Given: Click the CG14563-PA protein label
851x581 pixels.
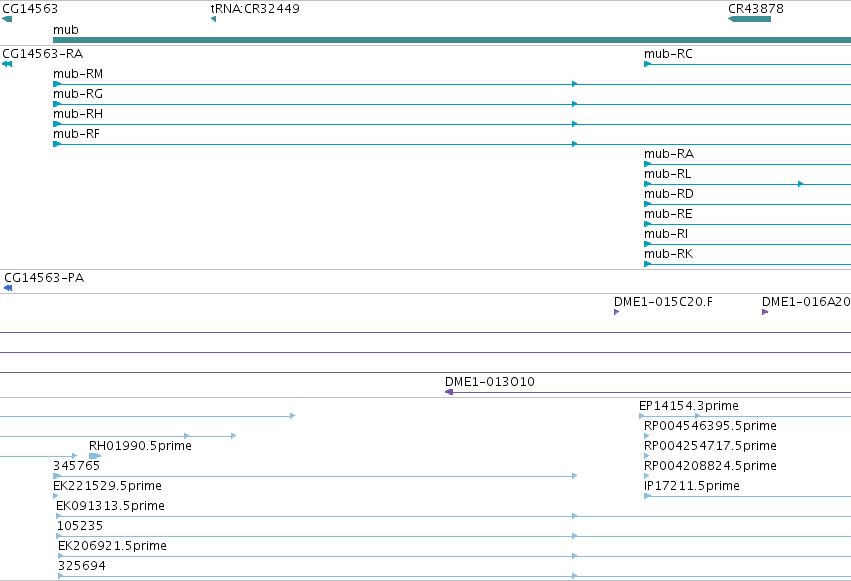Looking at the screenshot, I should (44, 278).
